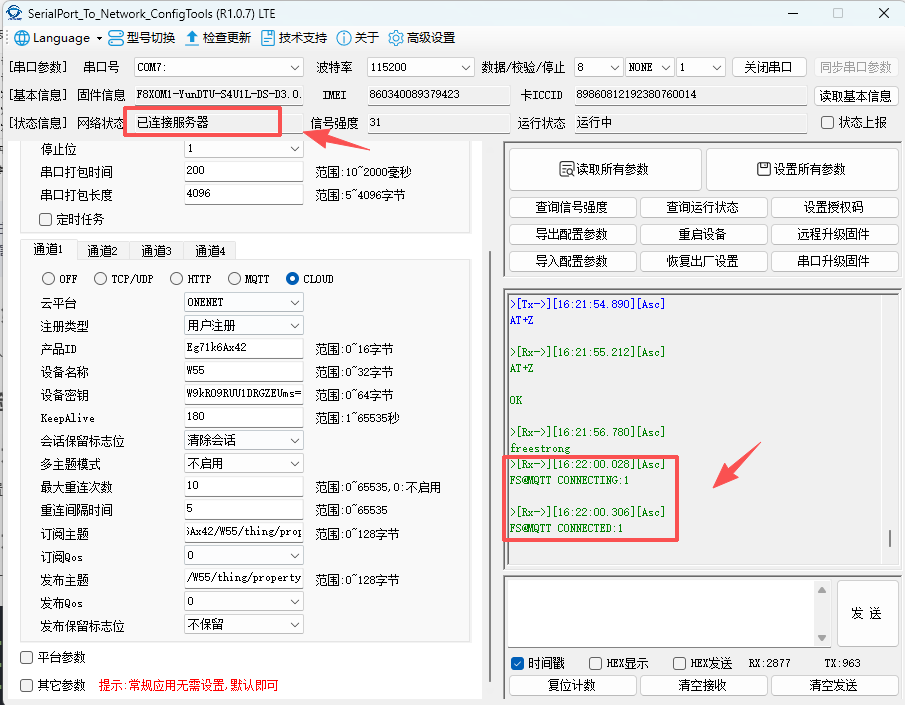
Task: Select the CLOUD mode radio button
Action: coord(293,279)
